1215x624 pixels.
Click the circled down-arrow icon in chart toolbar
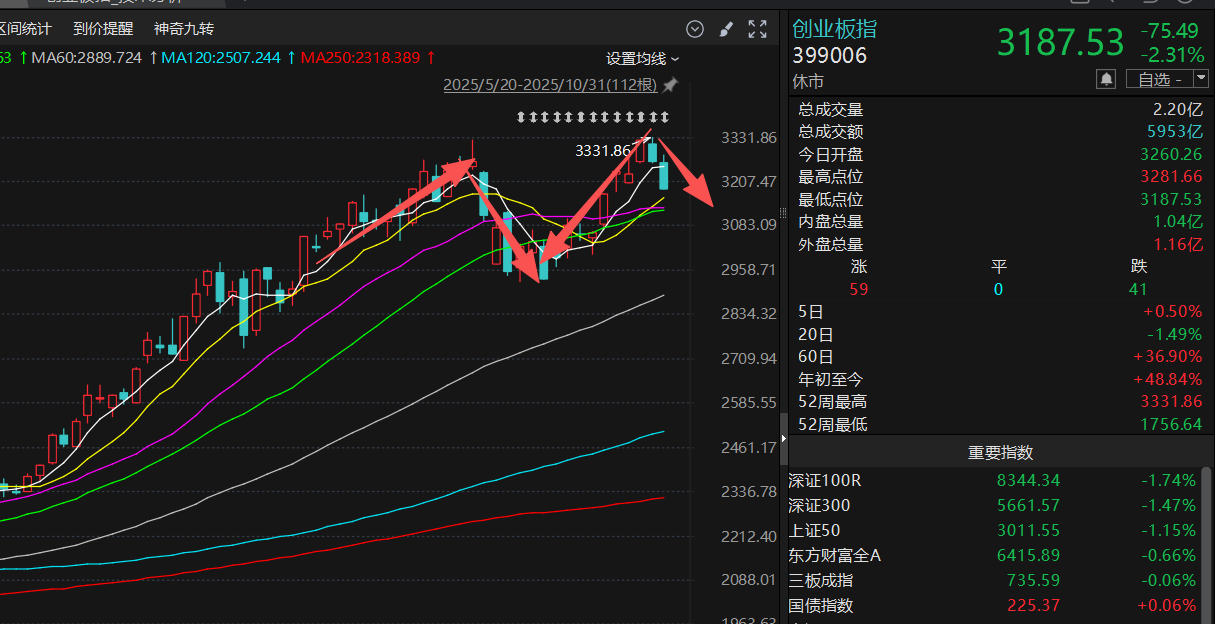pos(695,29)
